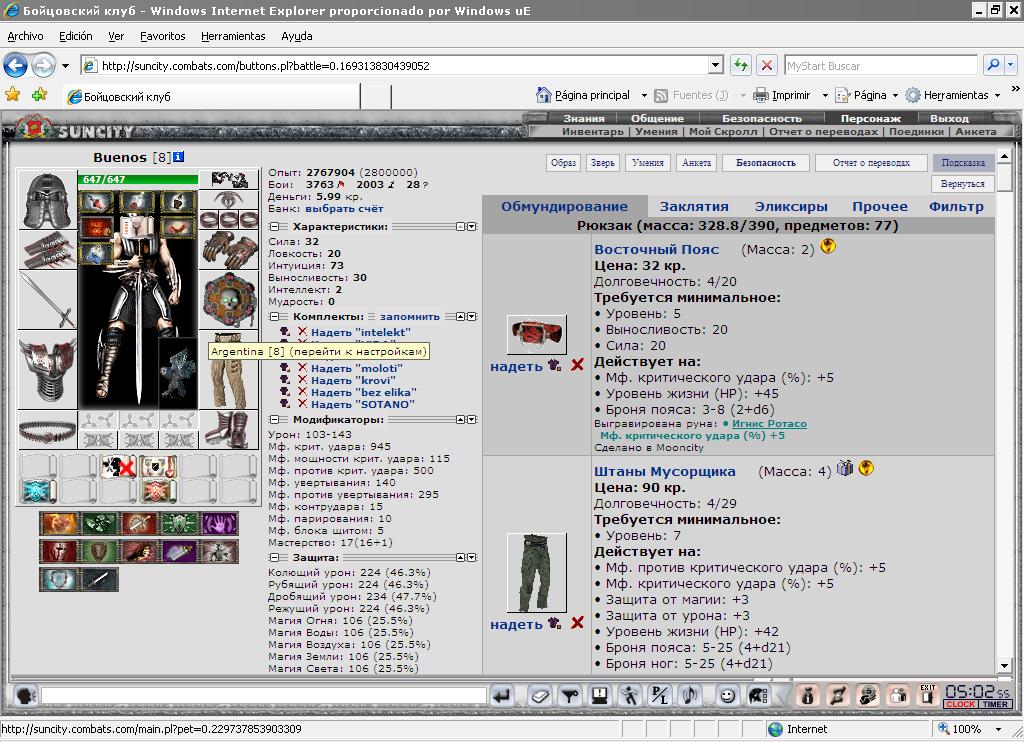
Task: Open the Página toolbar dropdown arrow
Action: point(895,95)
